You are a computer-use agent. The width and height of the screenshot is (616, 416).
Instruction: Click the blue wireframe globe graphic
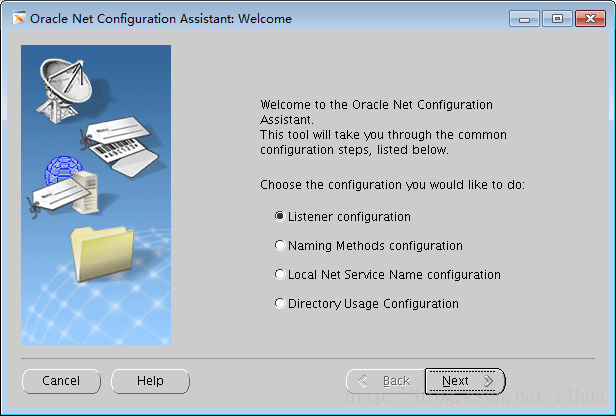[x=62, y=169]
